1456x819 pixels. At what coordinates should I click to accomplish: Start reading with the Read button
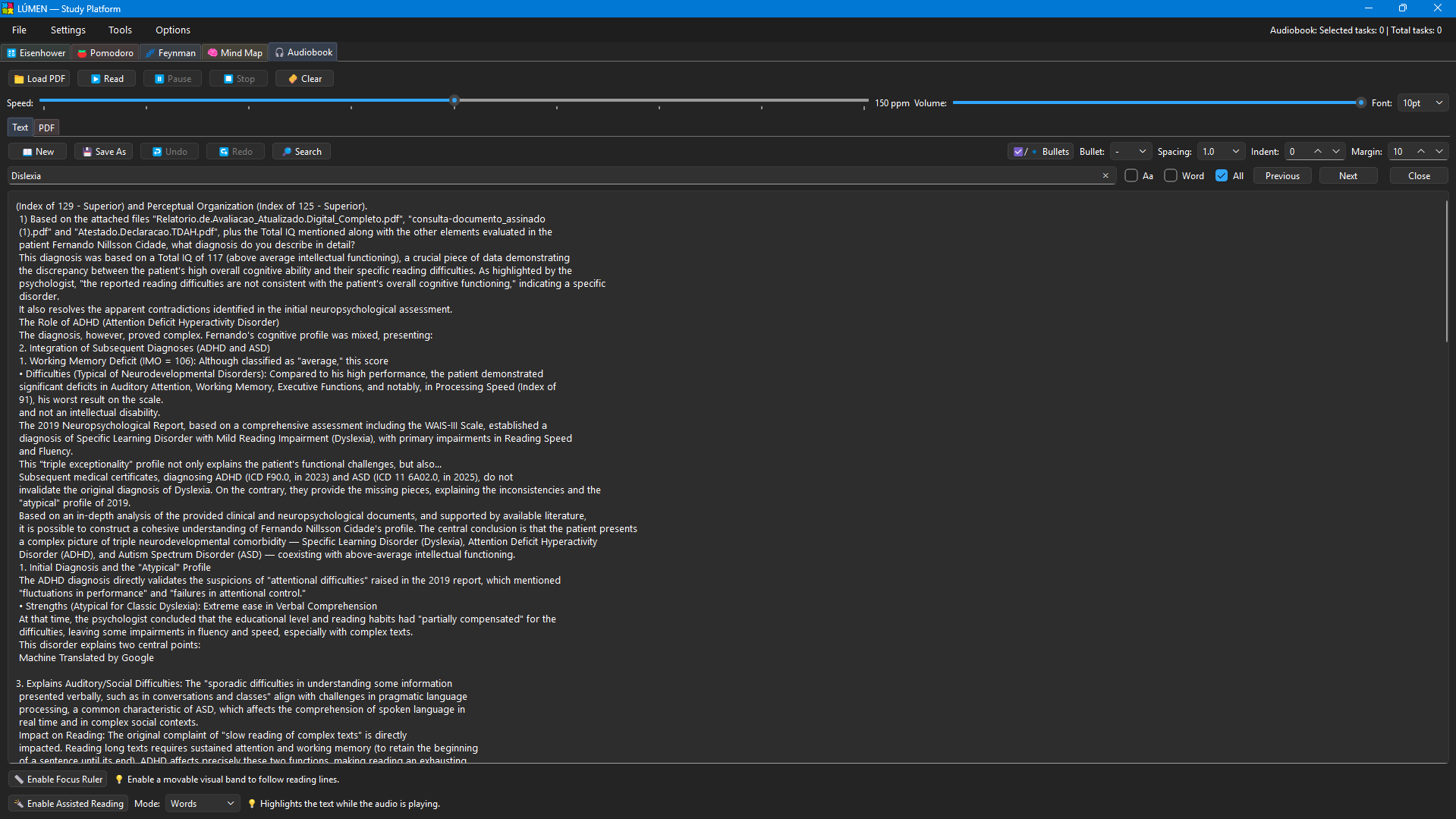point(107,79)
